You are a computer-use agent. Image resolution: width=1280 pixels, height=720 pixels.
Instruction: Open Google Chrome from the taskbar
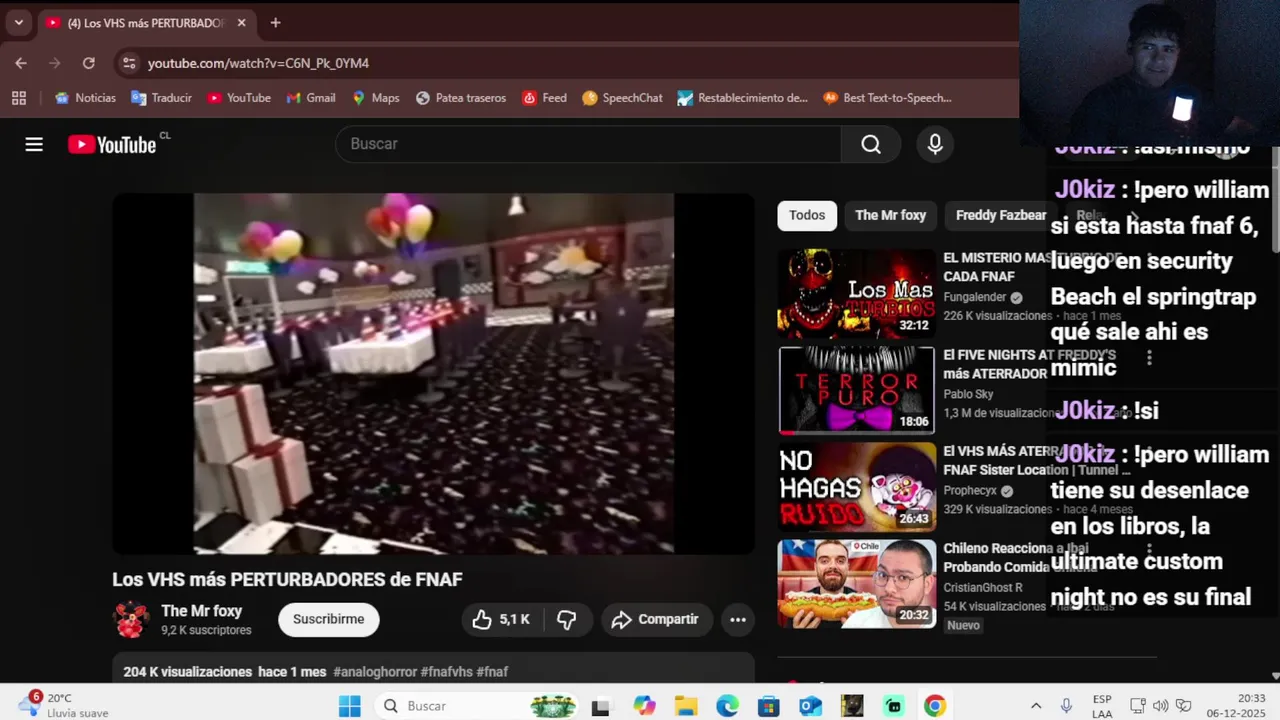pos(935,706)
